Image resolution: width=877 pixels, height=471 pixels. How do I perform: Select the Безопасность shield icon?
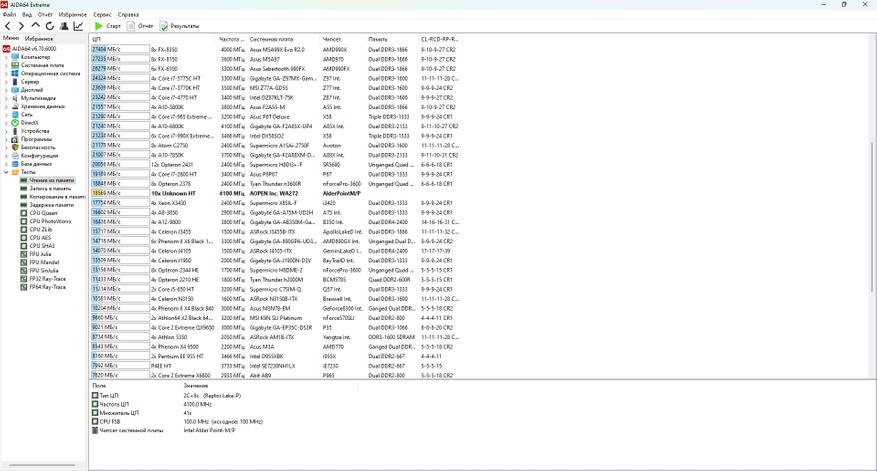point(15,147)
